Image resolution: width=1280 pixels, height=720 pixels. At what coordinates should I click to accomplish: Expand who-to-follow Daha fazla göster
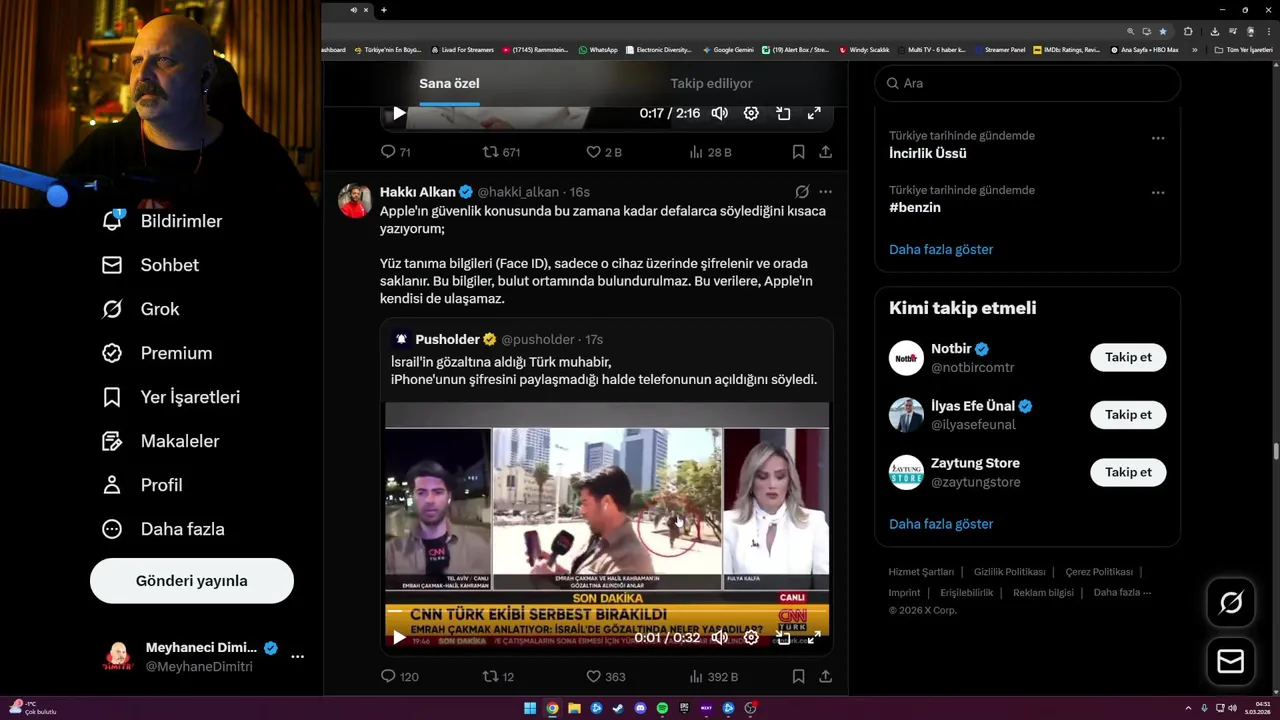click(941, 524)
